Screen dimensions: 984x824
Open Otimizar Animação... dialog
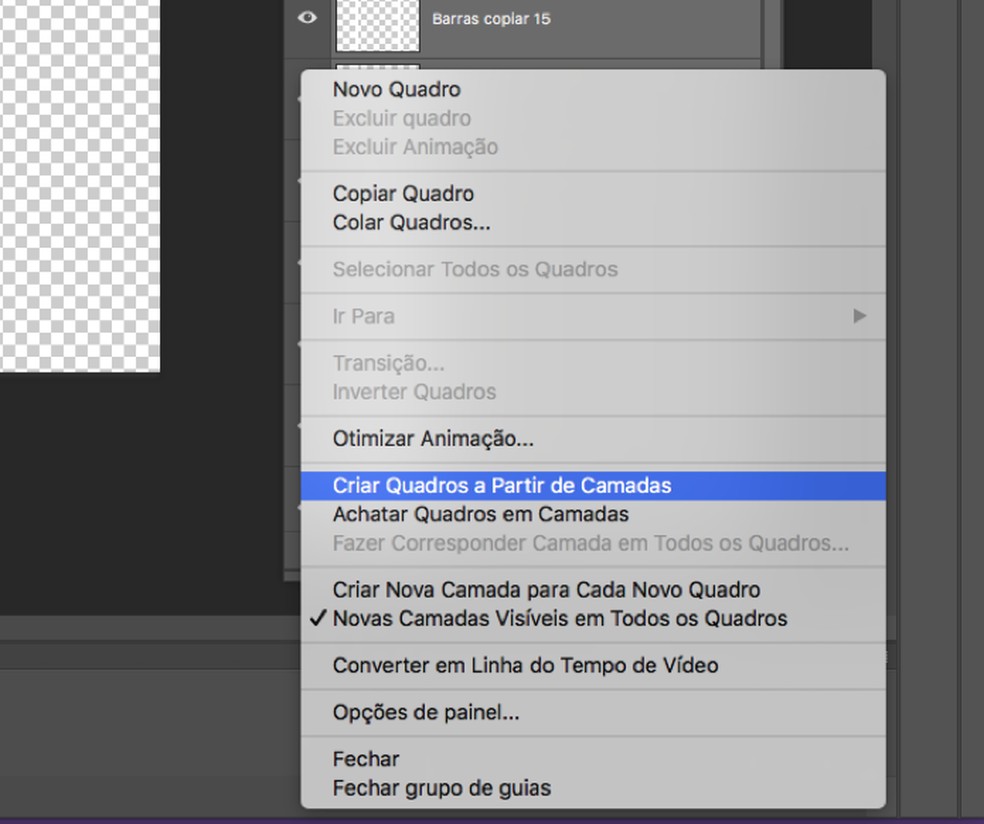pos(593,438)
